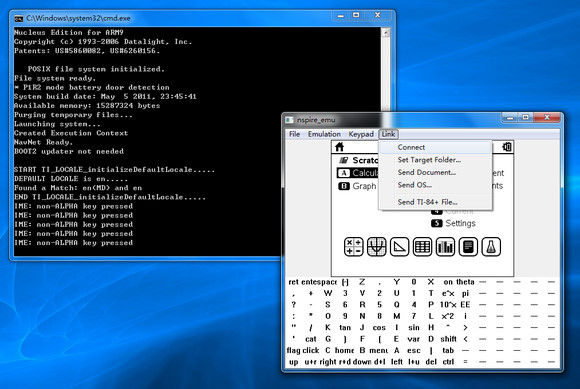
Task: Open the Geometry triangle application icon
Action: tap(399, 247)
